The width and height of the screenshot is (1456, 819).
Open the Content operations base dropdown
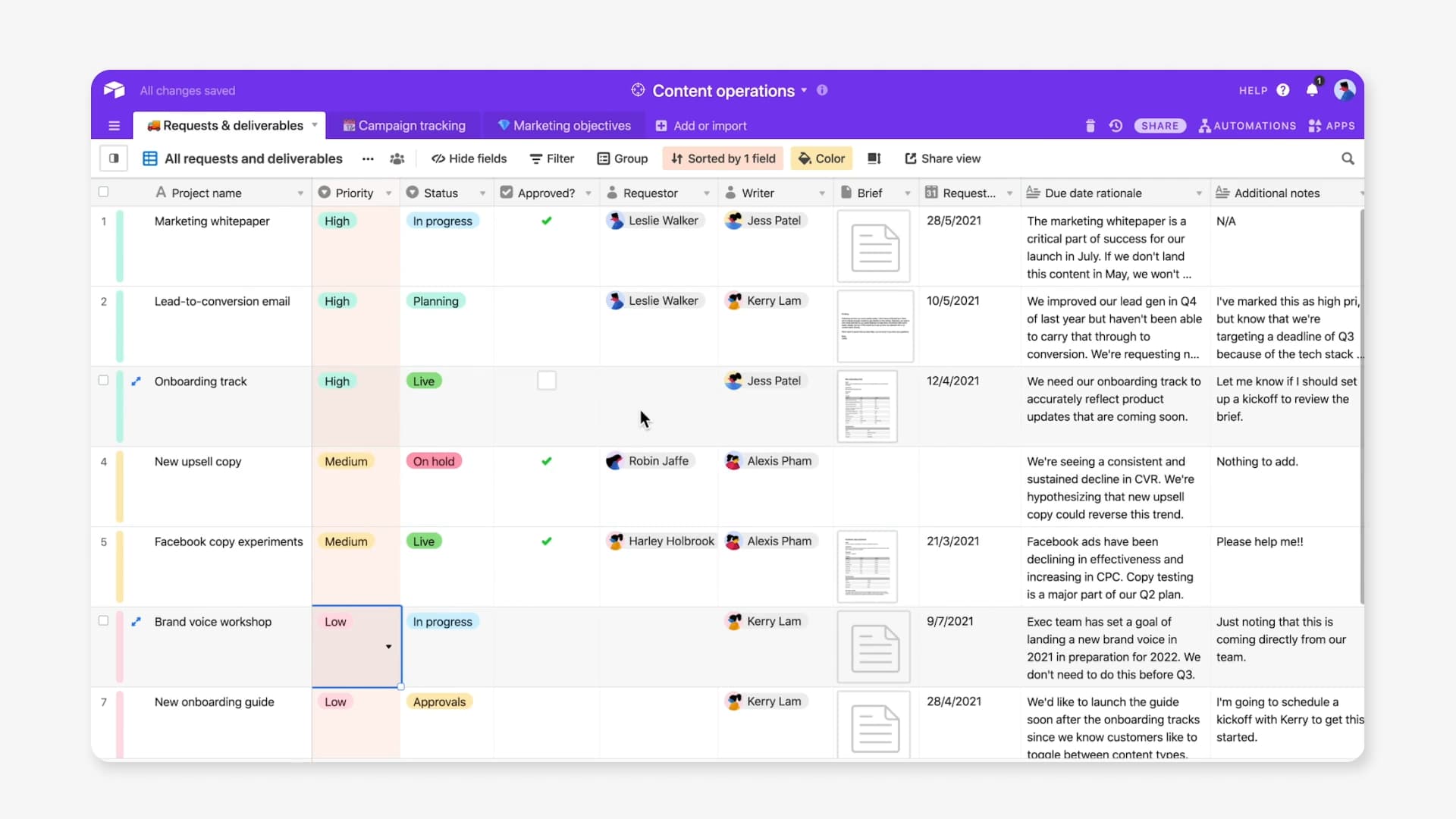pyautogui.click(x=804, y=90)
